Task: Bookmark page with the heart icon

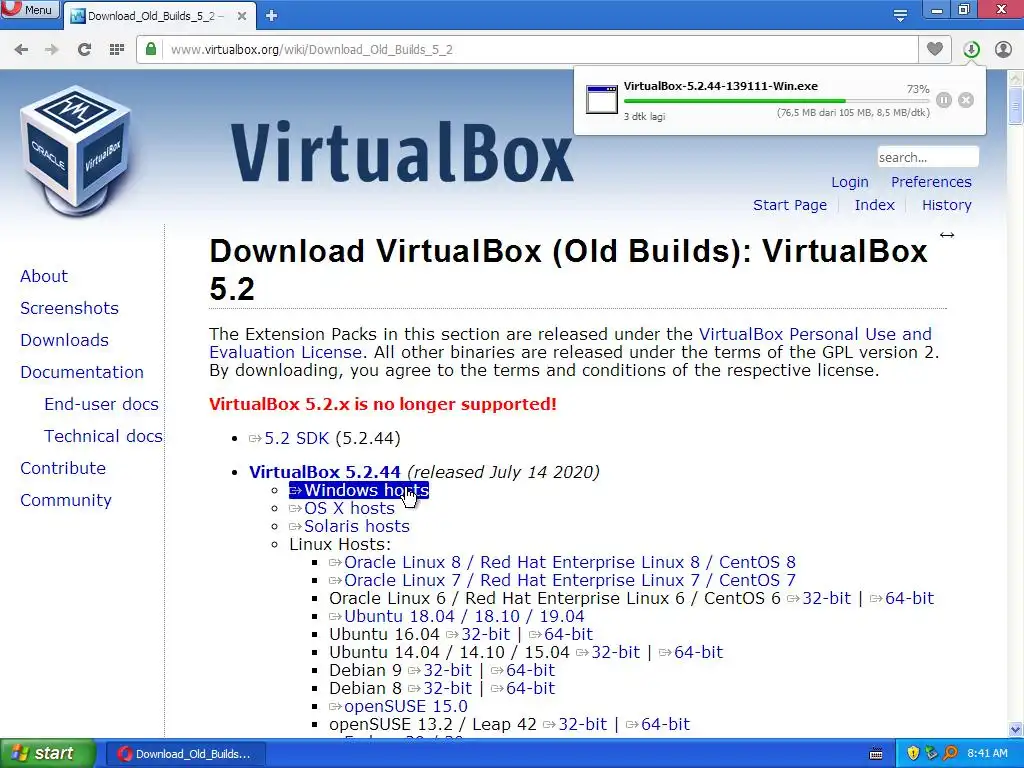Action: [x=935, y=49]
